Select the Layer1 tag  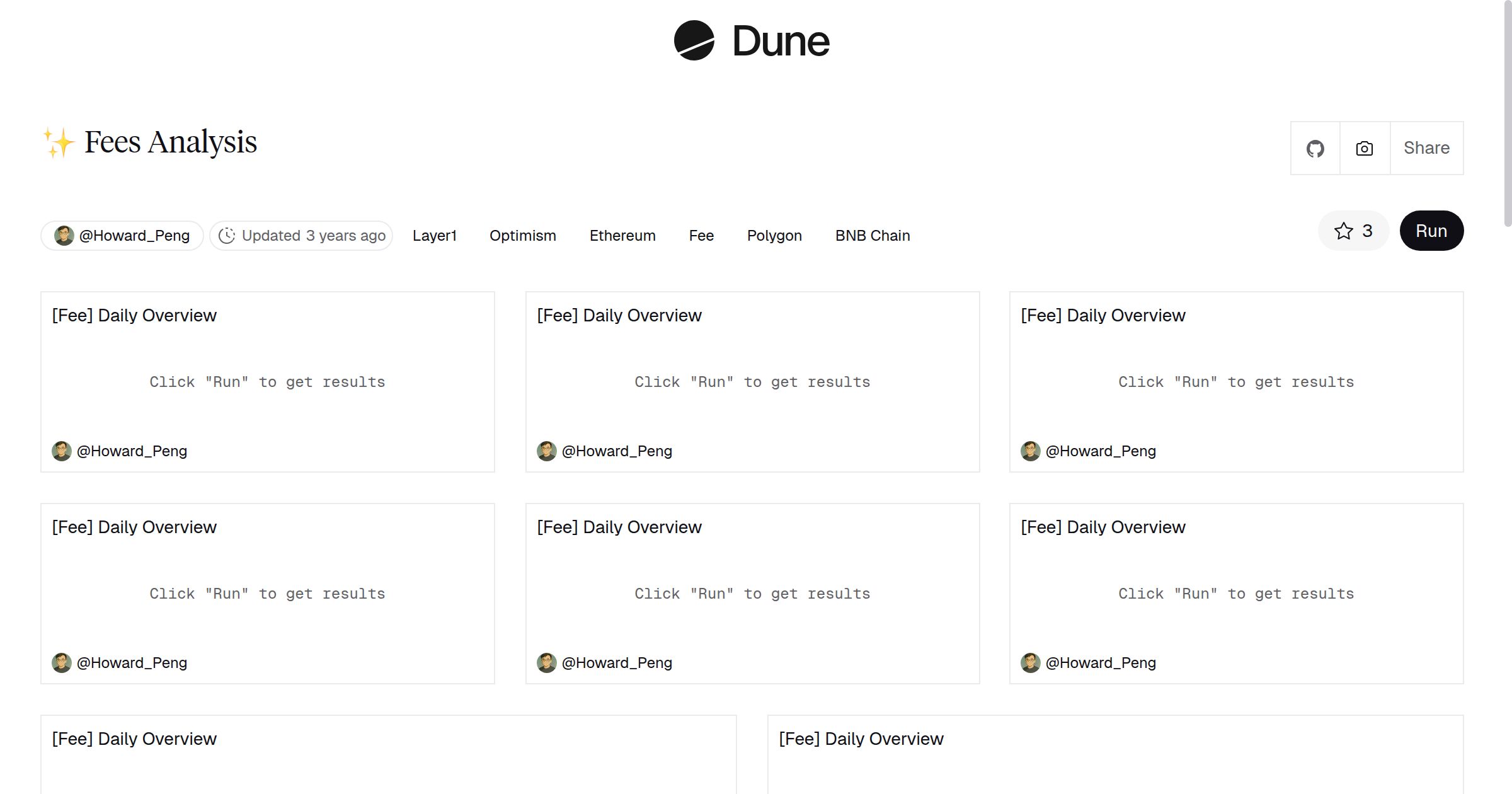[434, 236]
